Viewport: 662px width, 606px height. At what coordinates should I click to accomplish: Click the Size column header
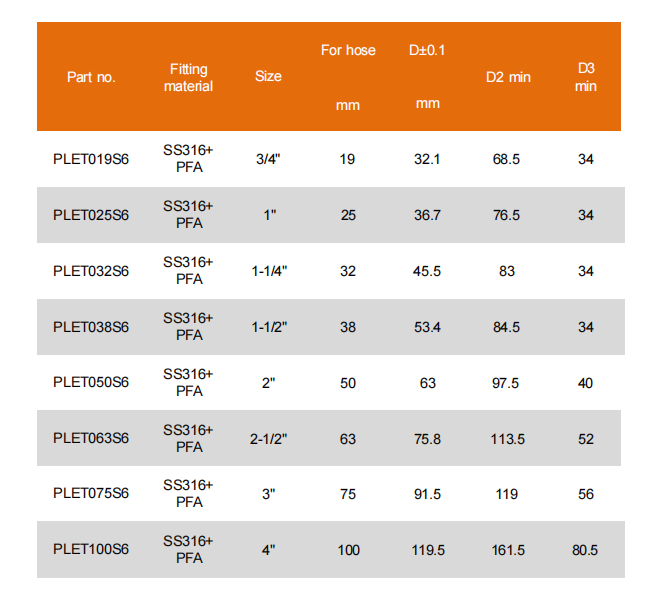coord(268,76)
